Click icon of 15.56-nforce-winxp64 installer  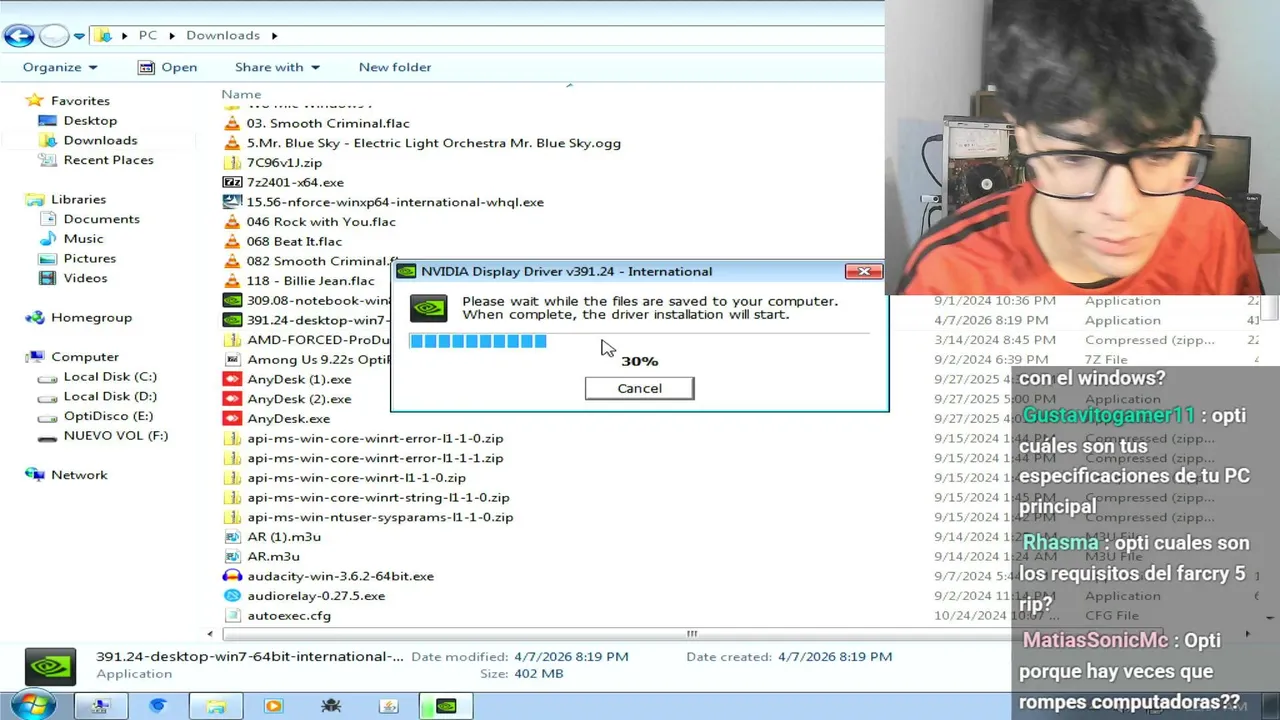[232, 202]
